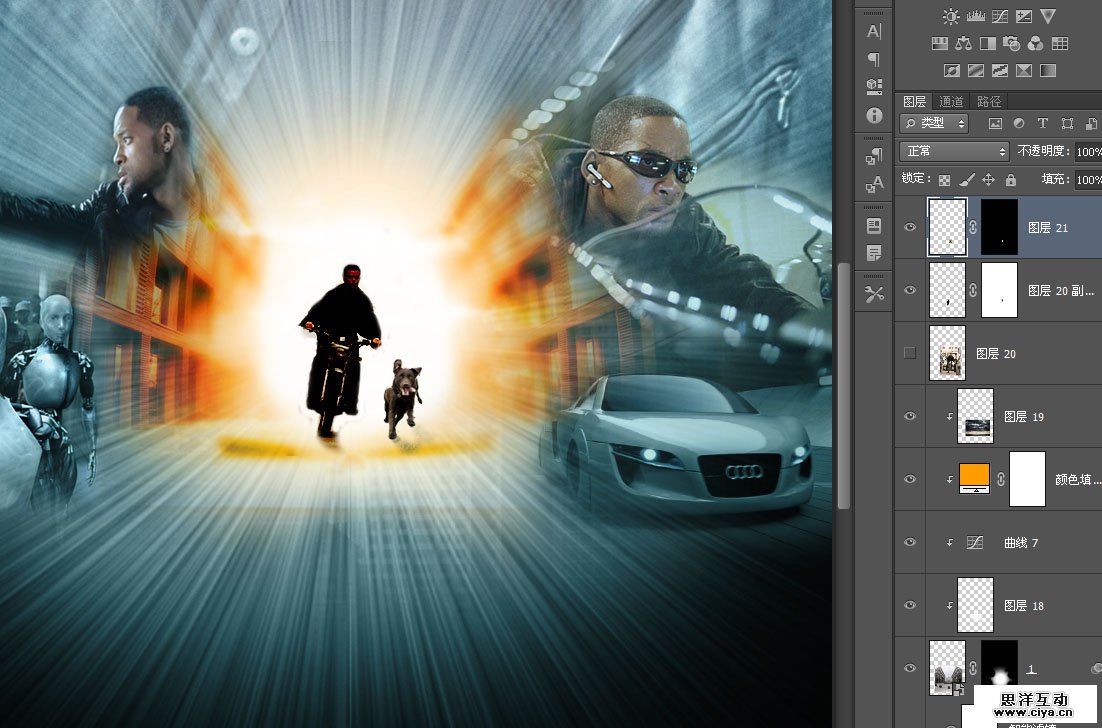The width and height of the screenshot is (1102, 728).
Task: Filter layers by shape layers
Action: tap(1067, 123)
